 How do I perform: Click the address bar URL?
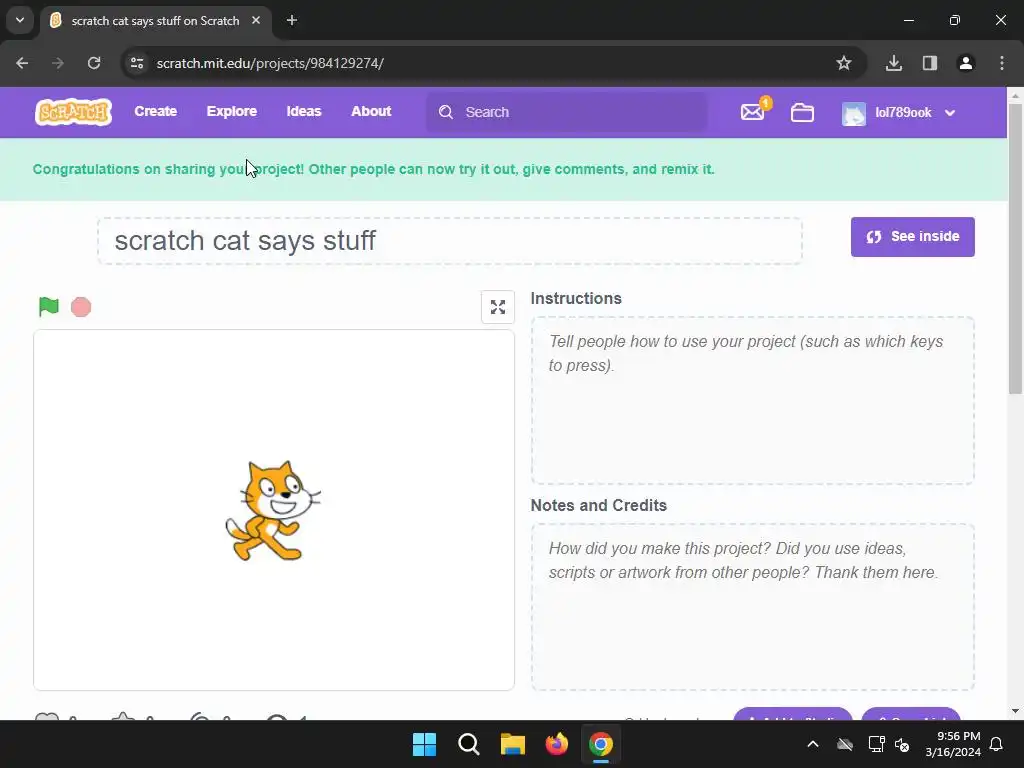pos(270,63)
